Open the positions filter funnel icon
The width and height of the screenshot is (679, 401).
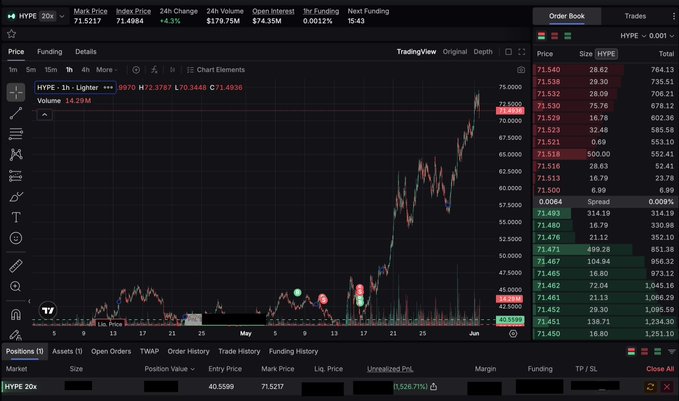pos(672,352)
